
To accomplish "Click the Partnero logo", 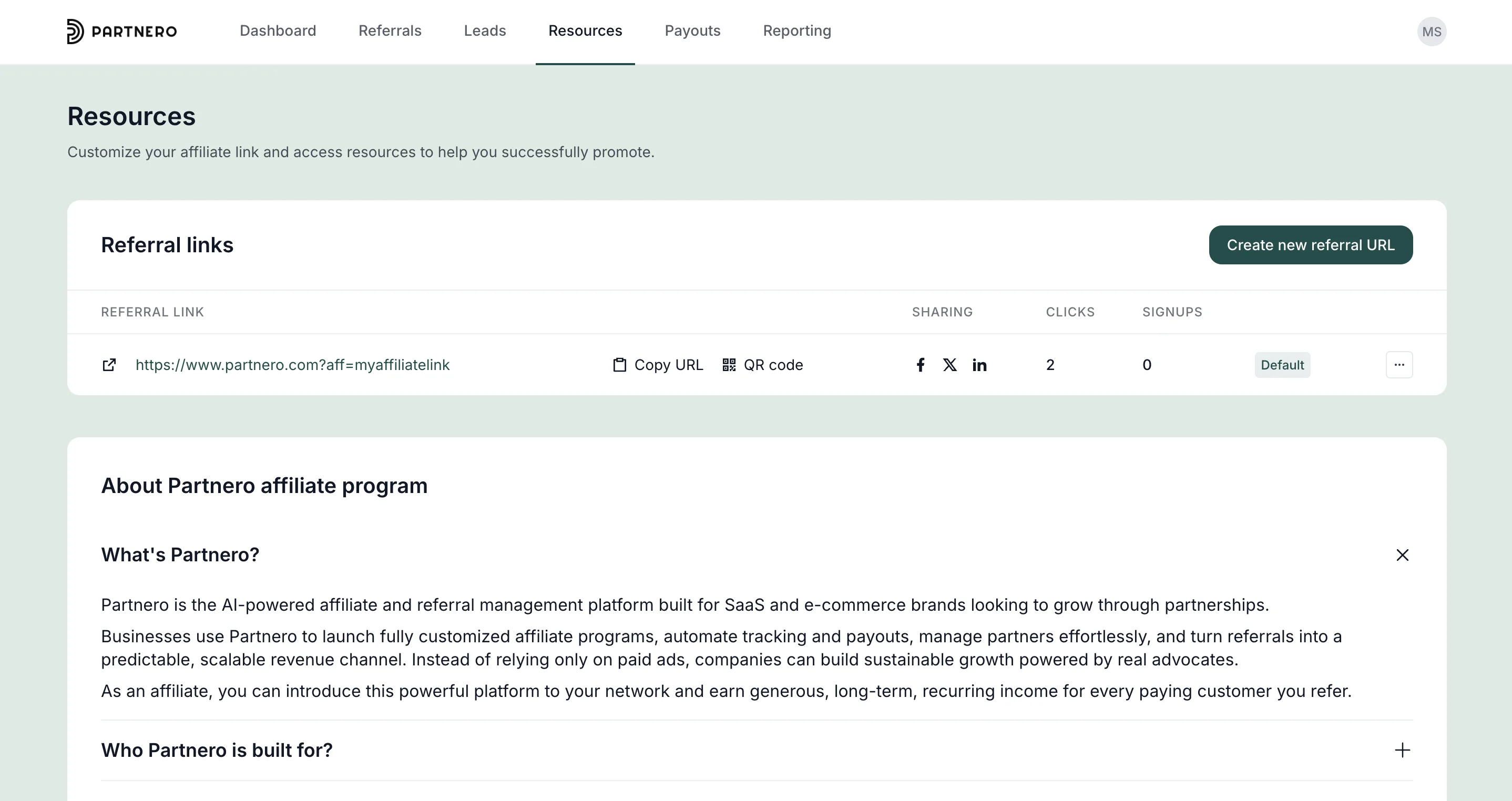I will (x=121, y=31).
